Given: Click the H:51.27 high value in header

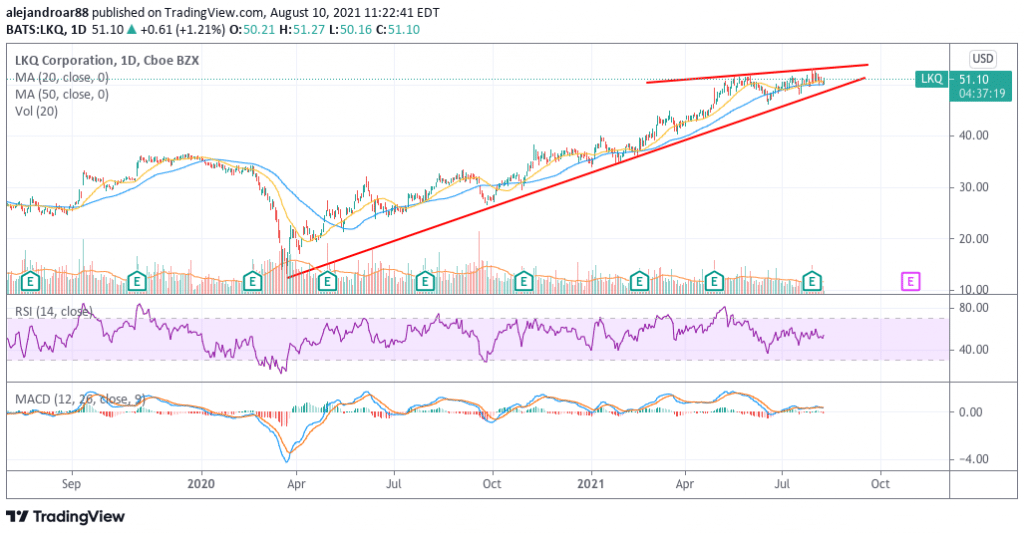Looking at the screenshot, I should (302, 29).
